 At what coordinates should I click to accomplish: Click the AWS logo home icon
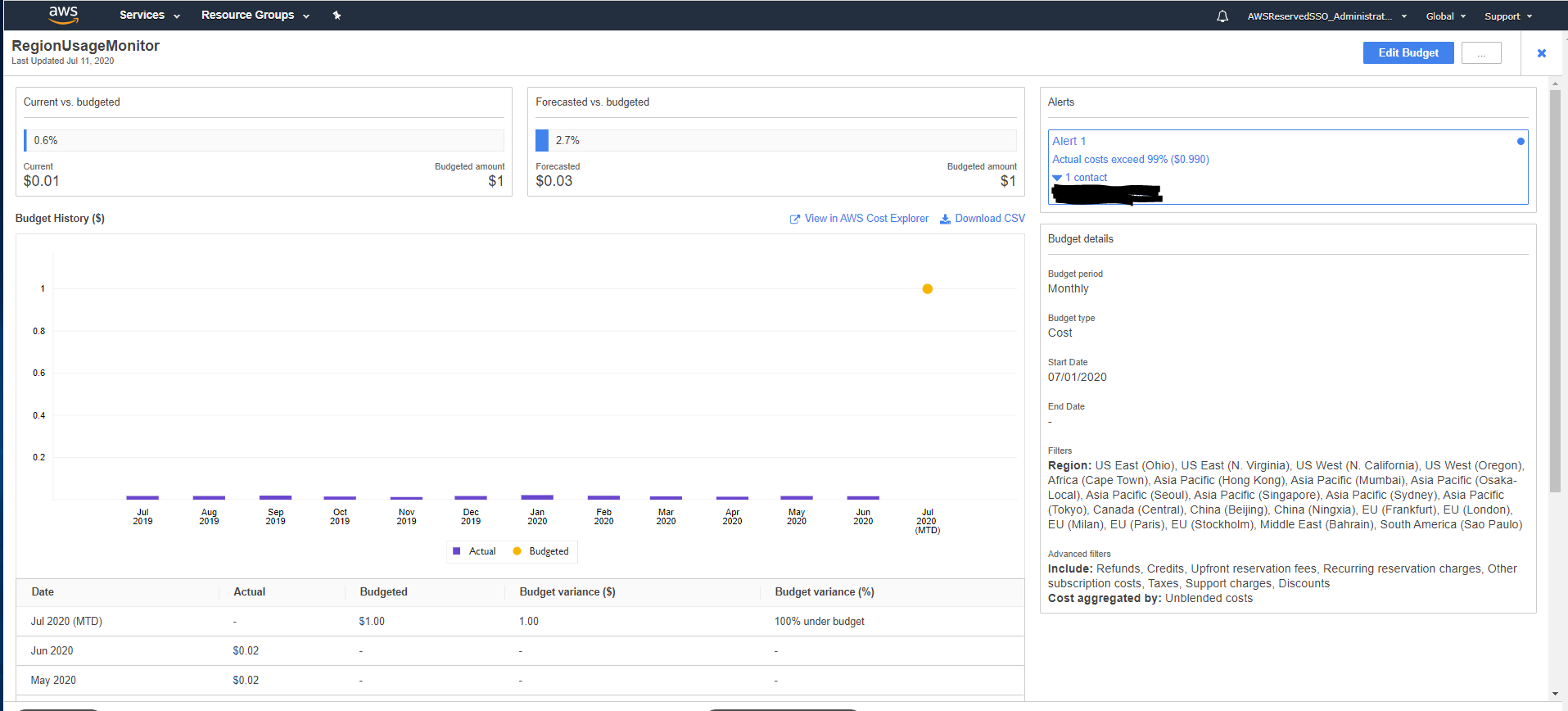[63, 15]
